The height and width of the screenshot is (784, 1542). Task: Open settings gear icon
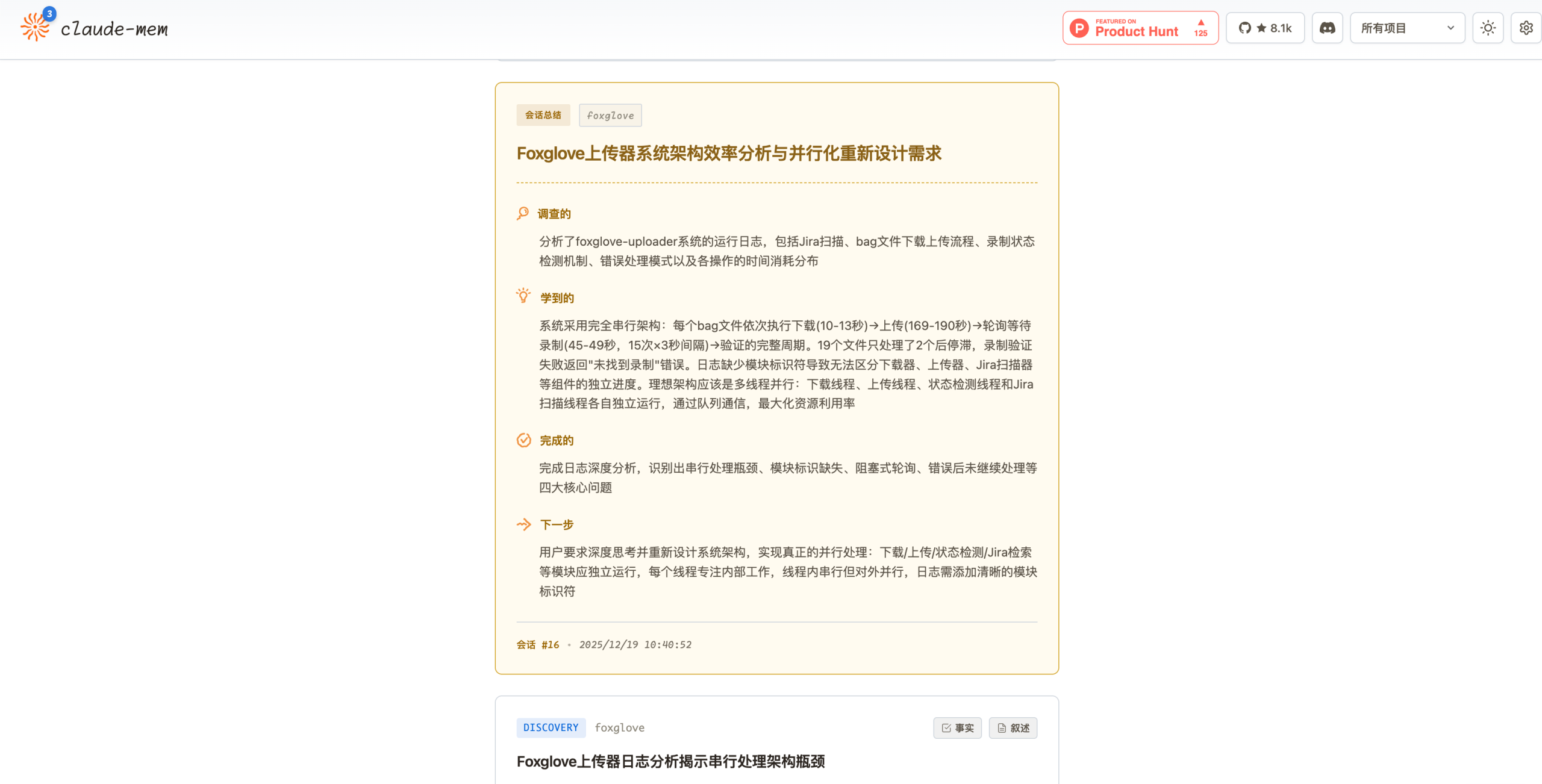(1526, 28)
